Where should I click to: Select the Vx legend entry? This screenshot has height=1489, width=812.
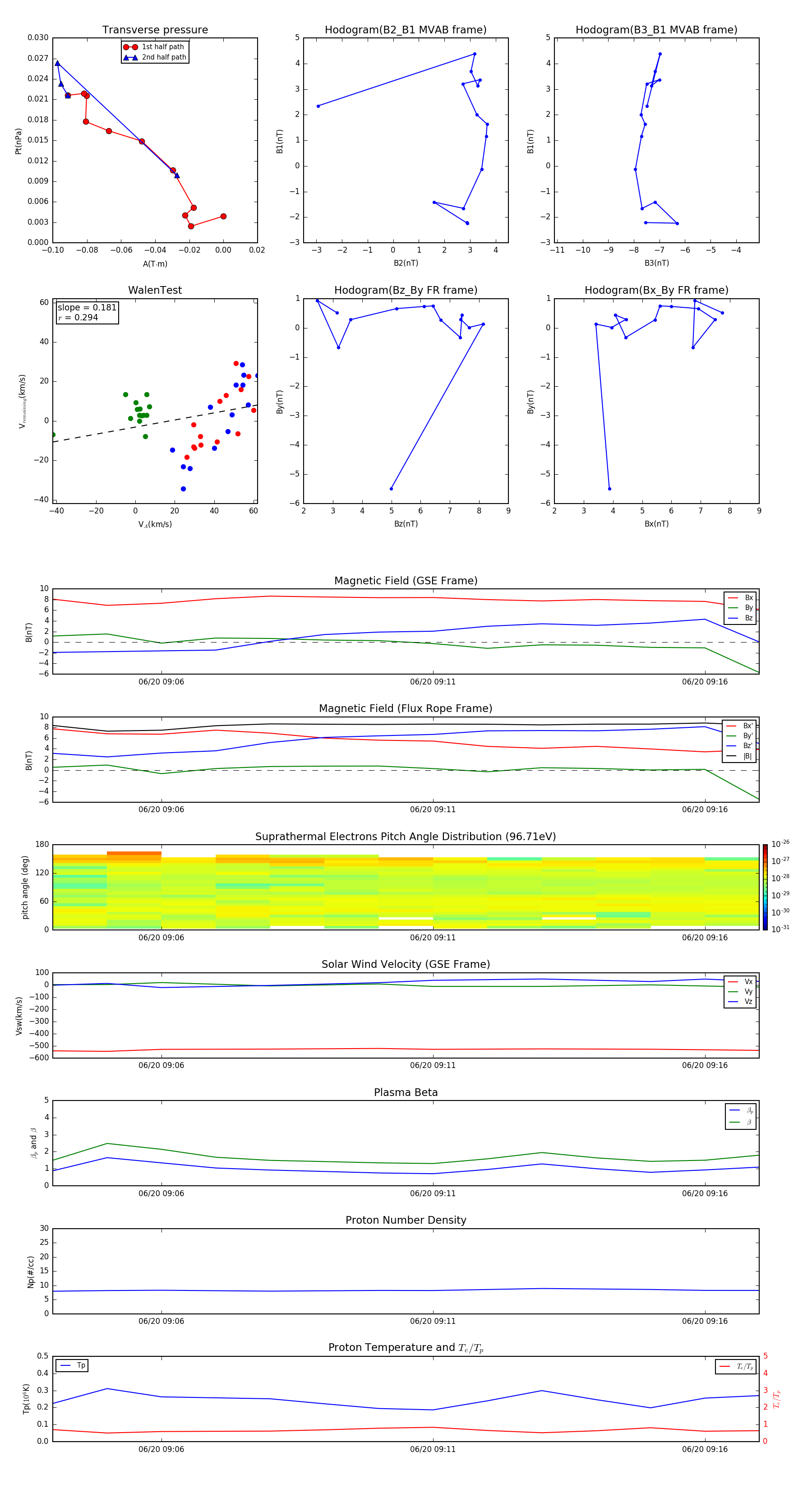pos(740,981)
